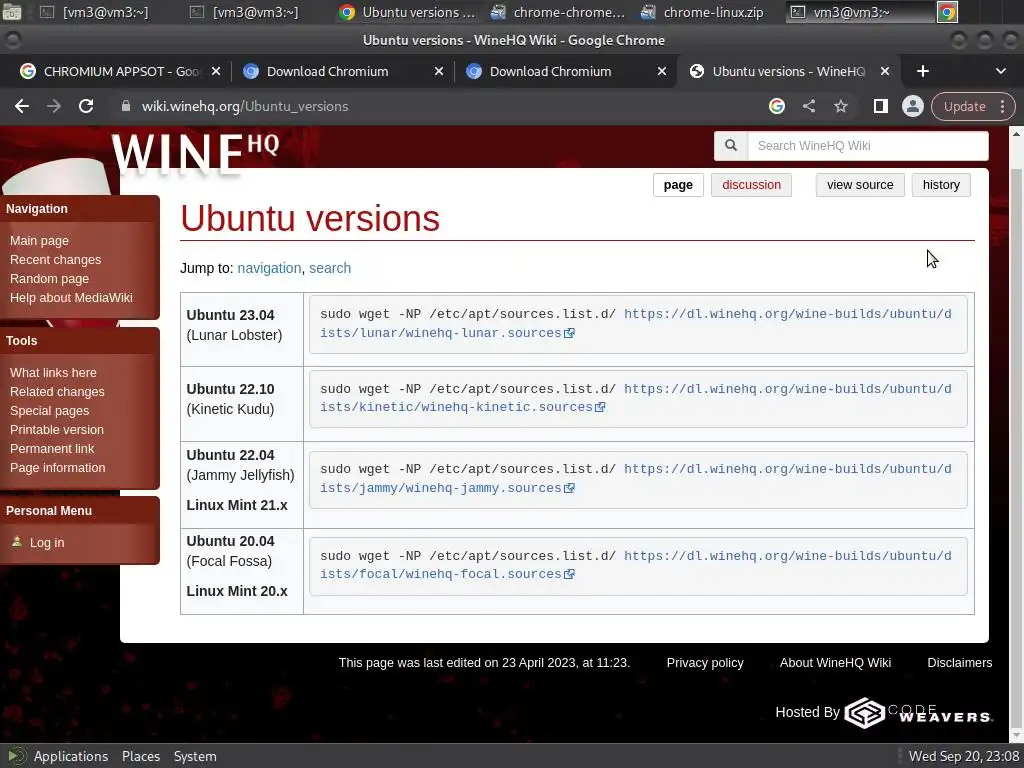Close the Ubuntu versions WineHQ tab
This screenshot has height=768, width=1024.
pyautogui.click(x=885, y=71)
